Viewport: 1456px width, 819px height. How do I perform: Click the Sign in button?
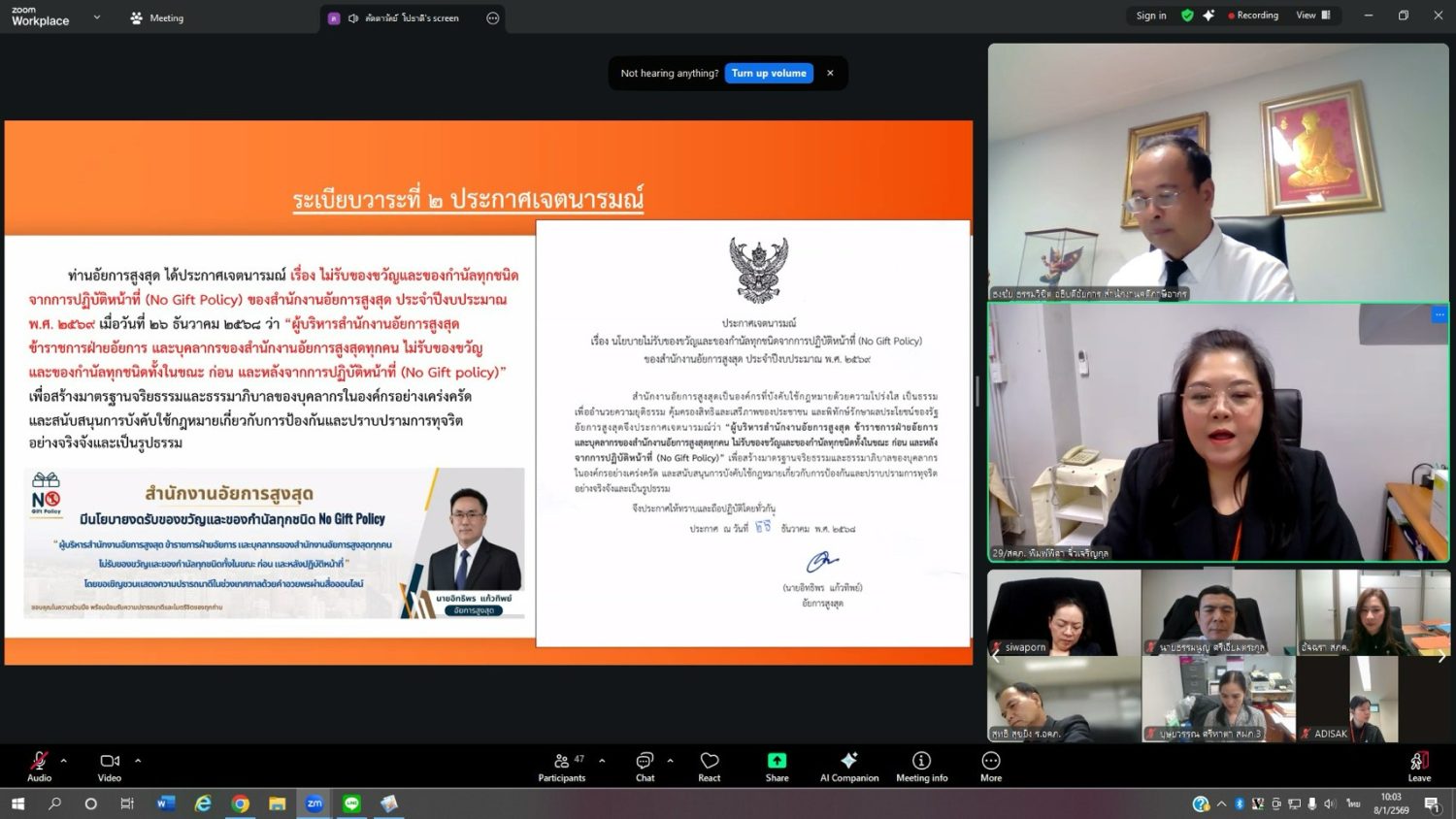[1151, 16]
